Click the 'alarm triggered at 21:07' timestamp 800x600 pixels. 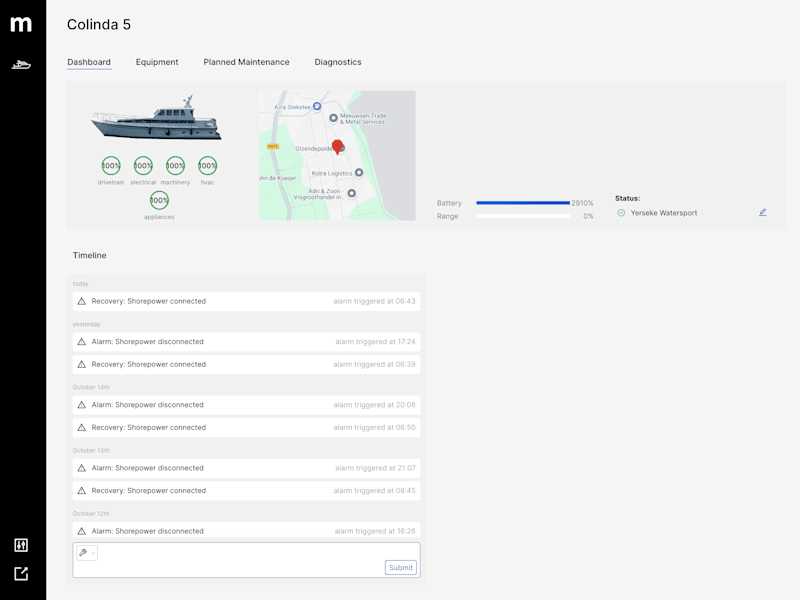coord(375,468)
